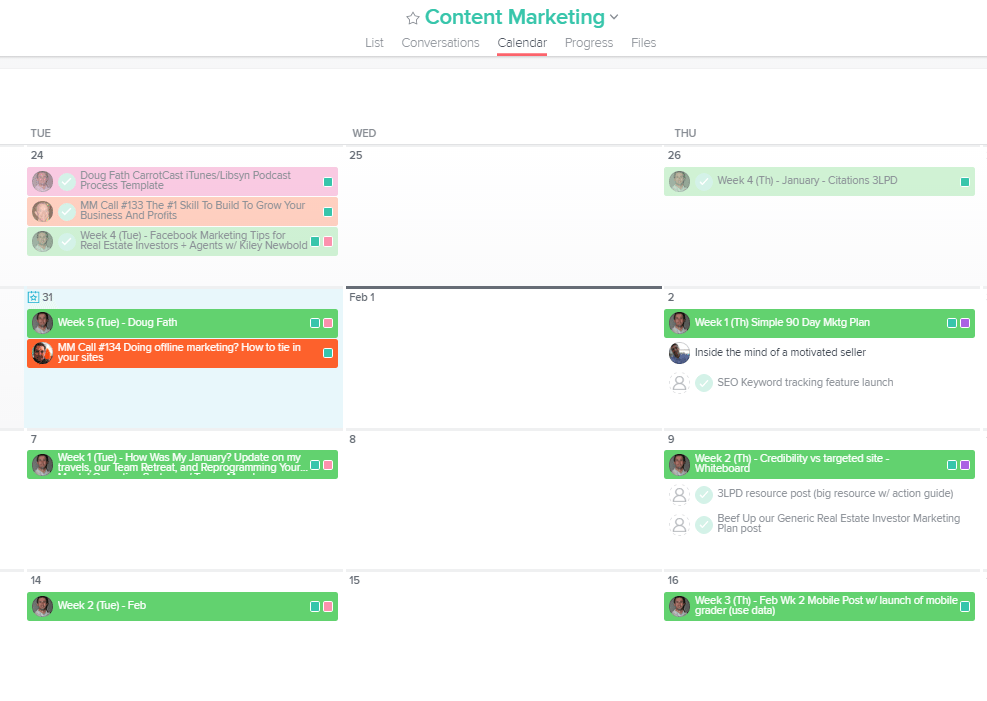Mark SEO Keyword tracking feature launch incomplete
The height and width of the screenshot is (701, 987).
tap(704, 383)
